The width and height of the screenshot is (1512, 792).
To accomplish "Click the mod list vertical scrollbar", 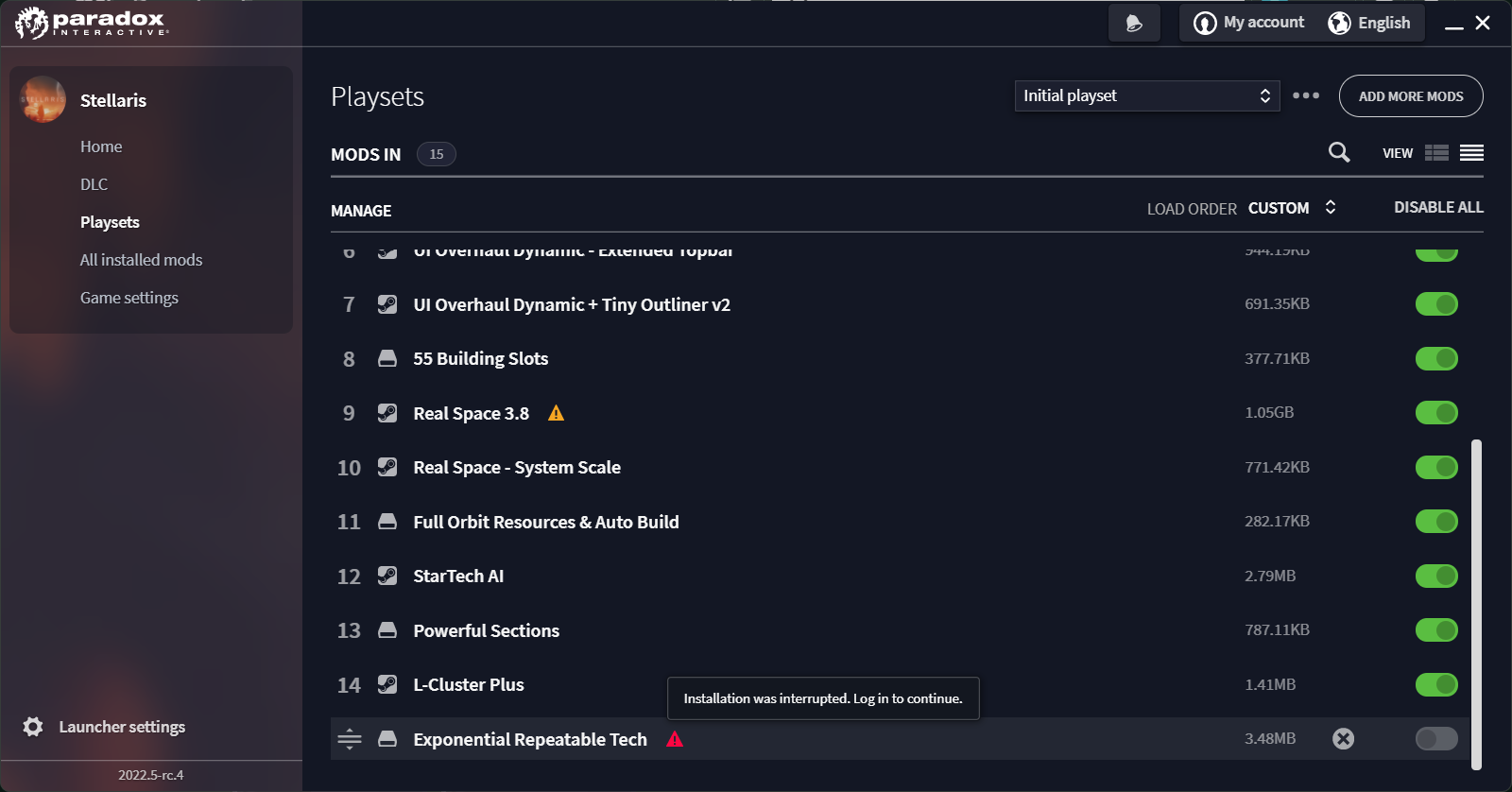I will [1476, 605].
